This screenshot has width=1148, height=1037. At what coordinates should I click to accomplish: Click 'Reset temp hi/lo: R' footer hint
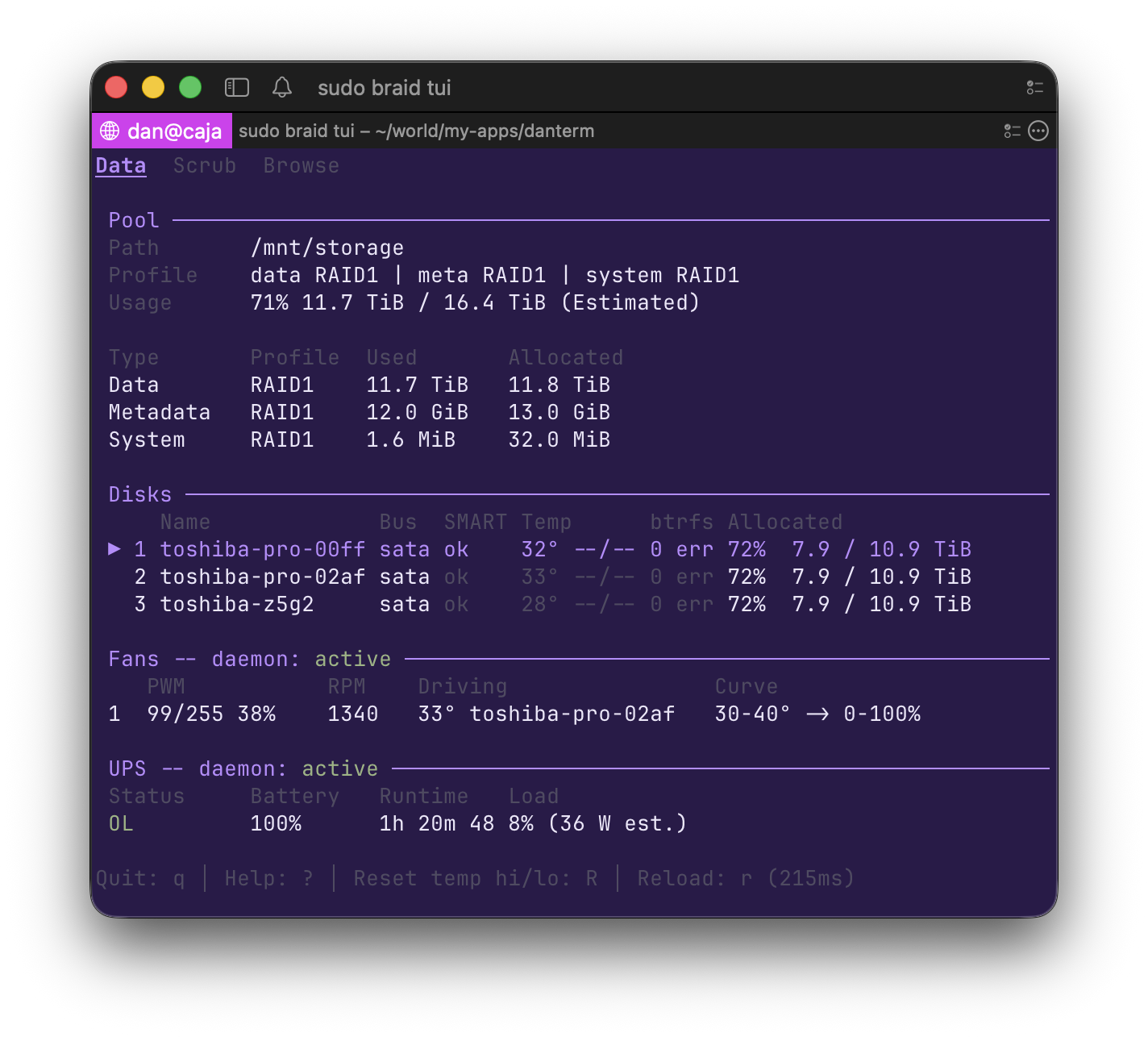pyautogui.click(x=476, y=879)
